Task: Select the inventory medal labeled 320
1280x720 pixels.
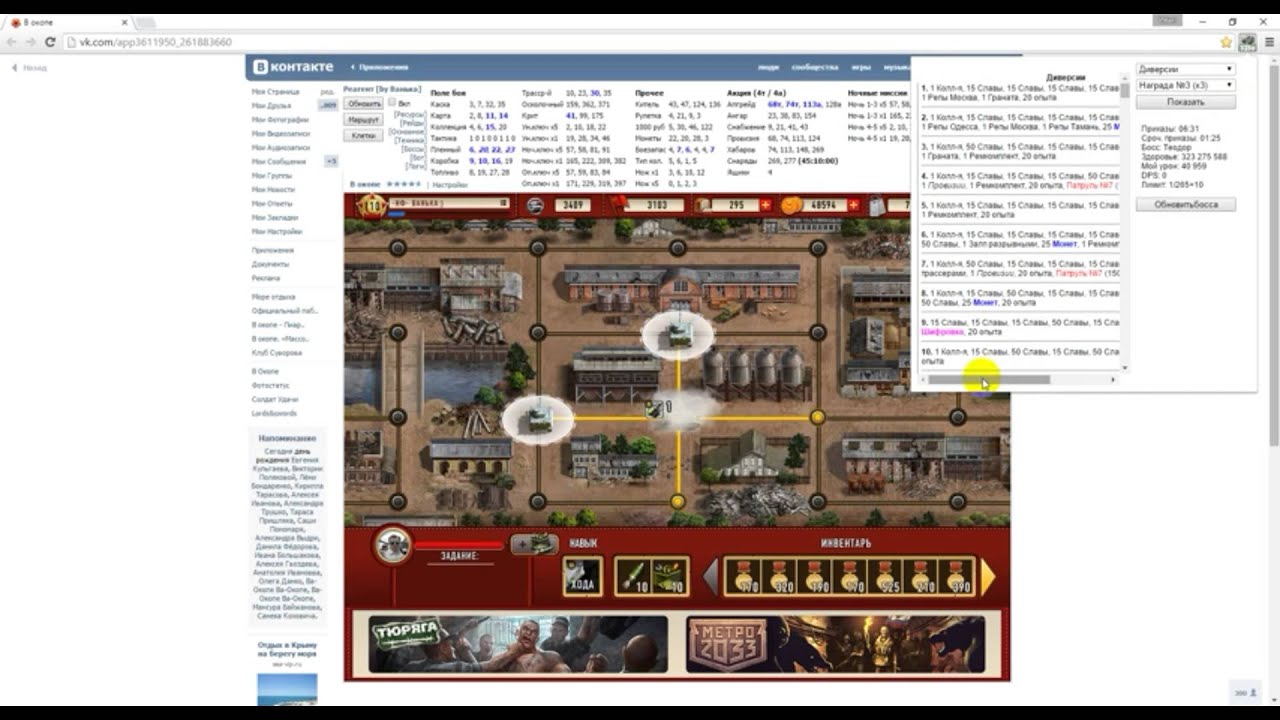Action: [x=780, y=577]
